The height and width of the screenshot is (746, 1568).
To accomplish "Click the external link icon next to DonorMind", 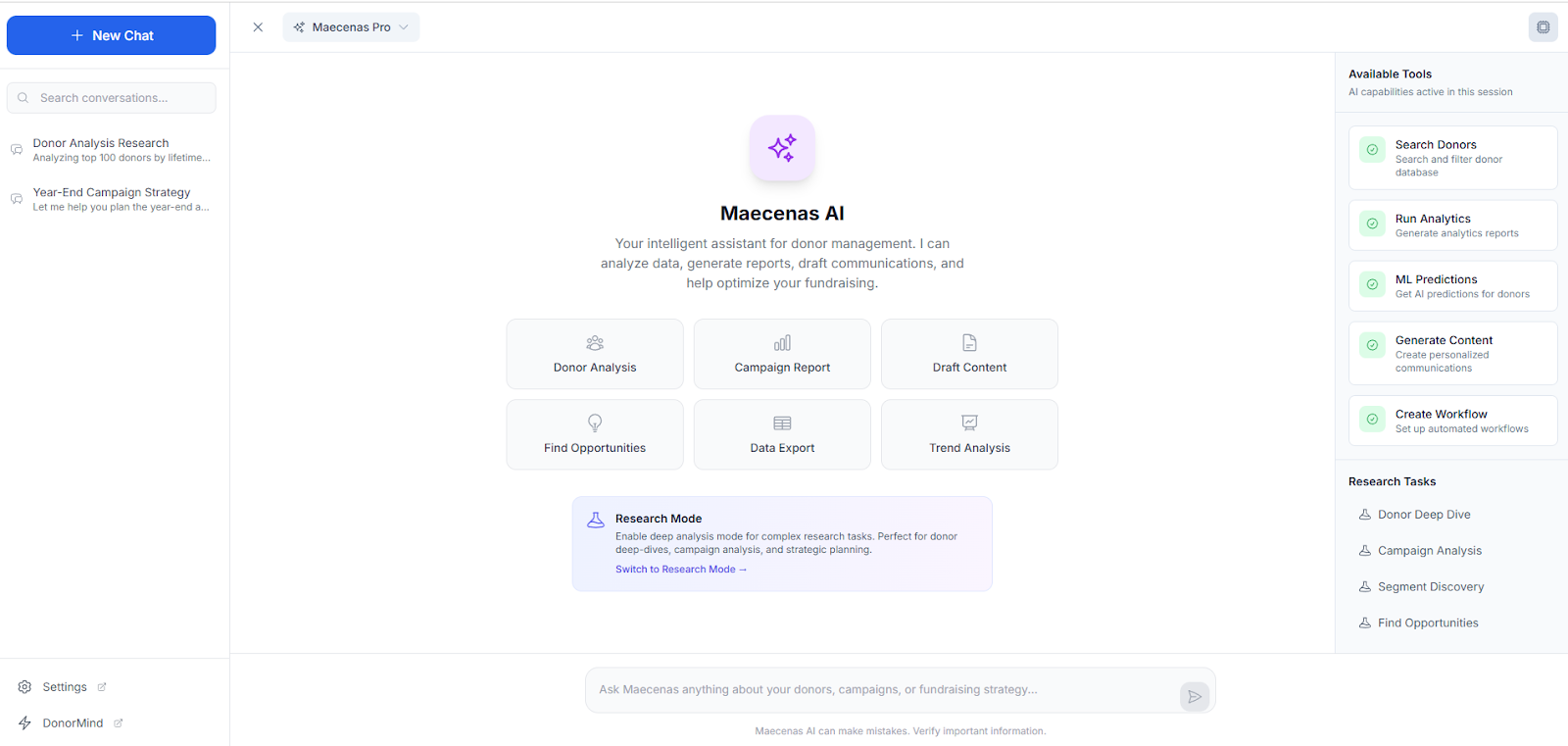I will pyautogui.click(x=119, y=723).
